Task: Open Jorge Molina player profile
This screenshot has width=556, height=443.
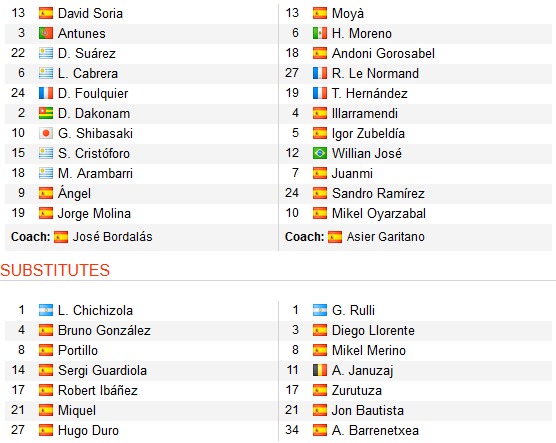Action: pyautogui.click(x=94, y=214)
